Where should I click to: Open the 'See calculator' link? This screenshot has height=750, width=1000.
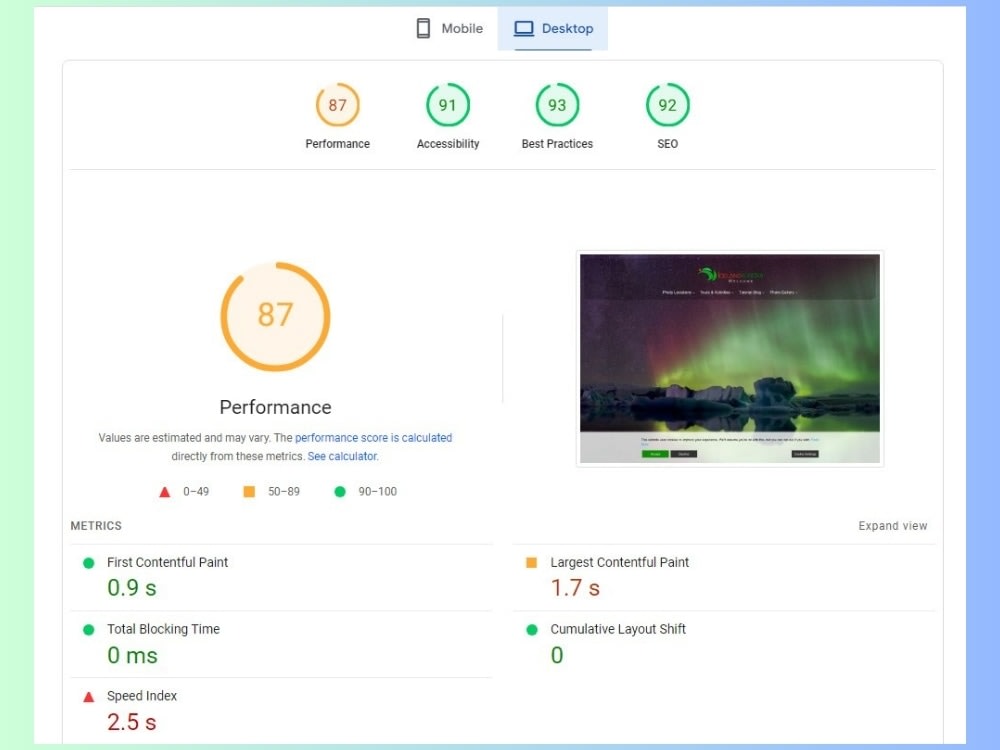[x=342, y=456]
